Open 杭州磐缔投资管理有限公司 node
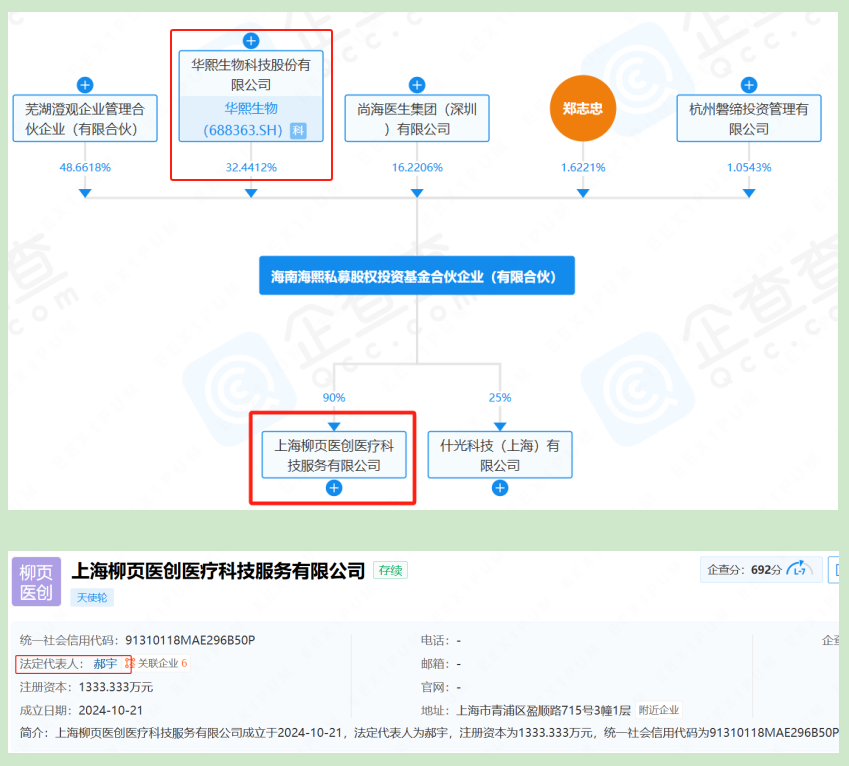Viewport: 849px width, 766px height. click(x=749, y=119)
